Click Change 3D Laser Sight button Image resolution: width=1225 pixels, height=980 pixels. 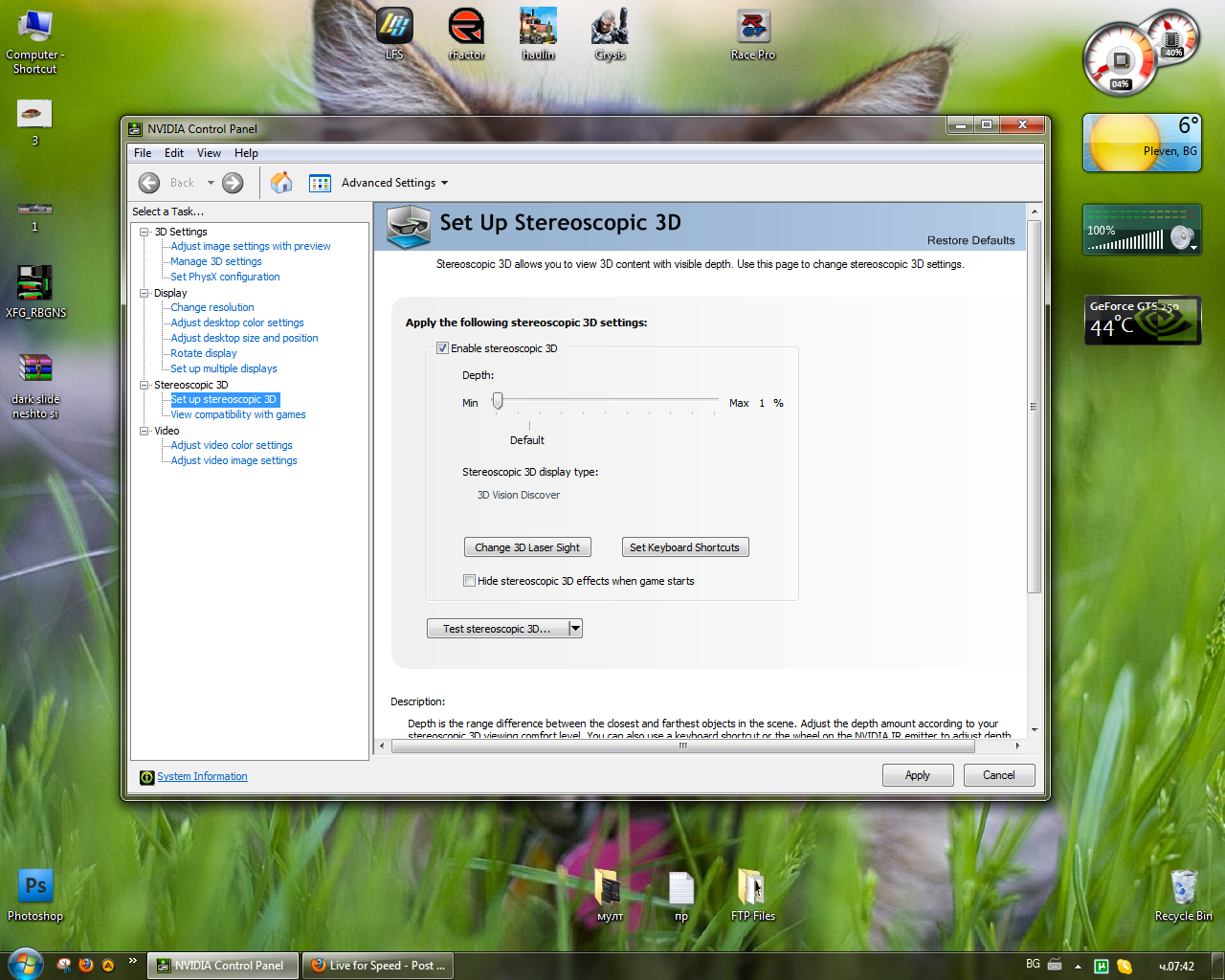pos(527,547)
